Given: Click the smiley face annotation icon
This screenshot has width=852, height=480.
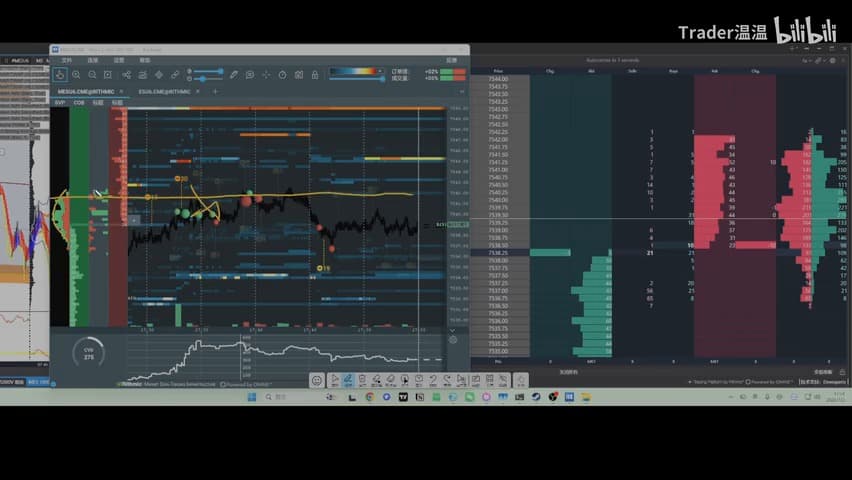Looking at the screenshot, I should 317,380.
